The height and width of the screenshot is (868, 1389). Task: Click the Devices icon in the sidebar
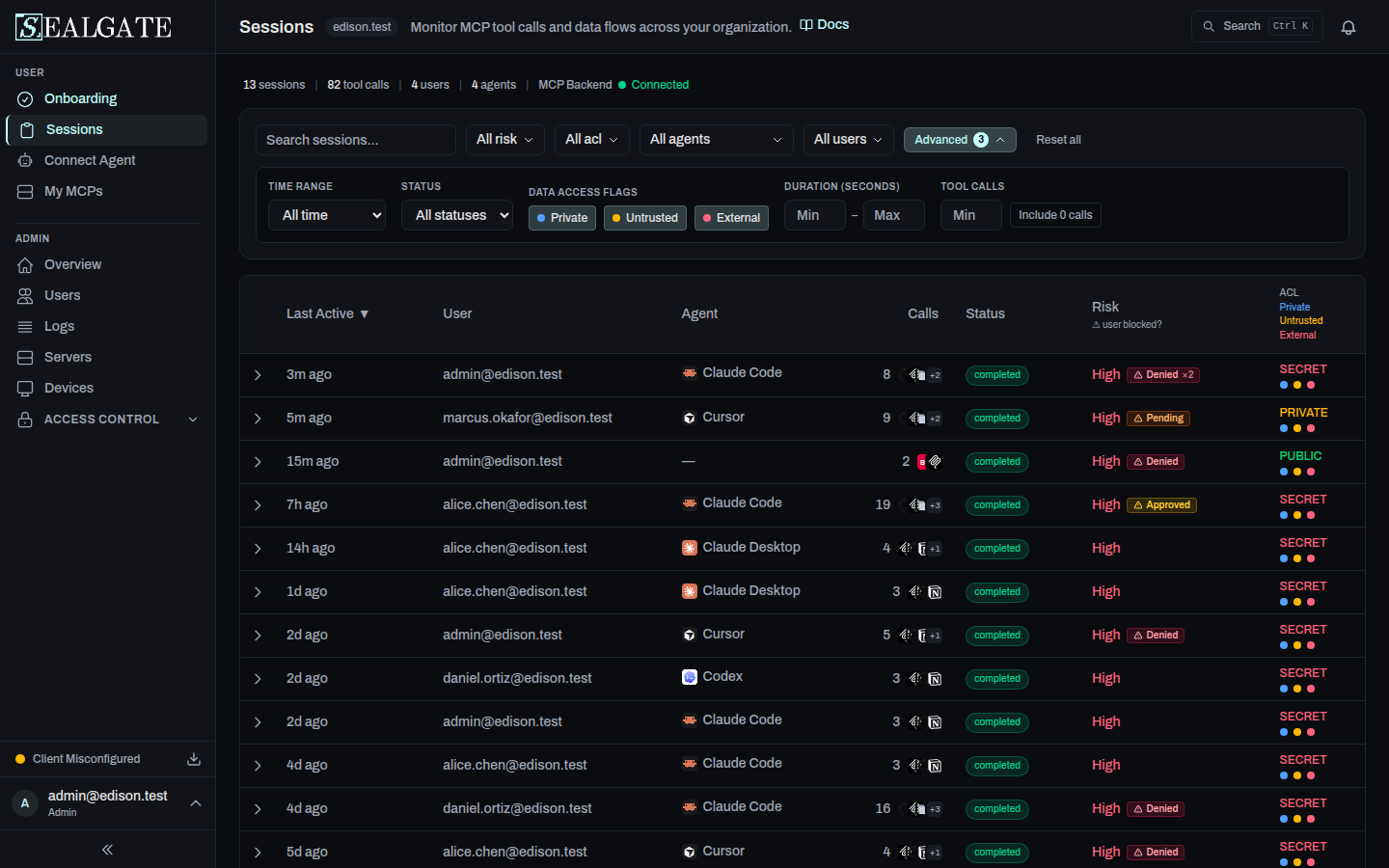click(25, 388)
